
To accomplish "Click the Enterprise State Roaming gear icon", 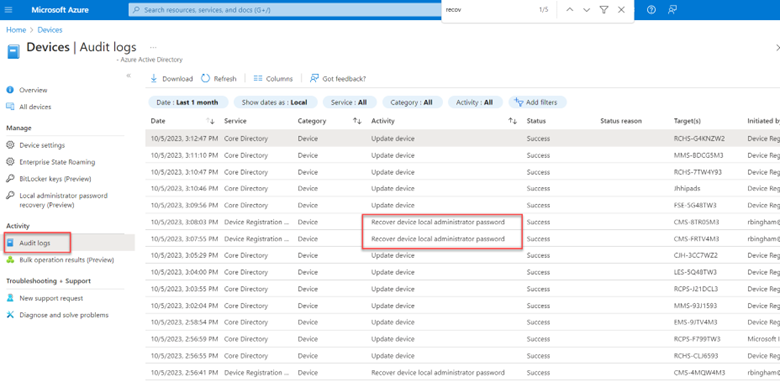I will point(9,162).
